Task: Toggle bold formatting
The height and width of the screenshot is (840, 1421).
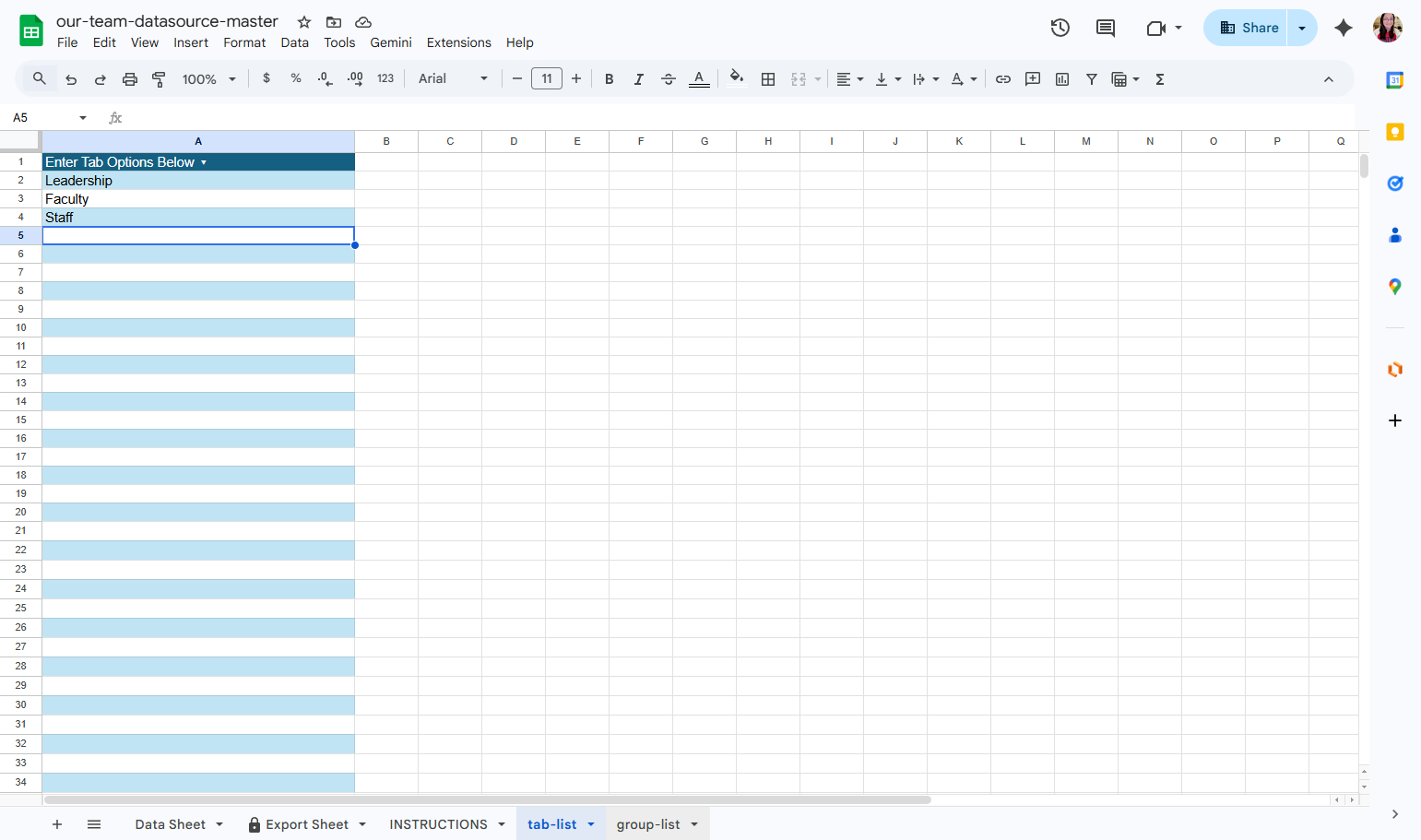Action: 609,79
